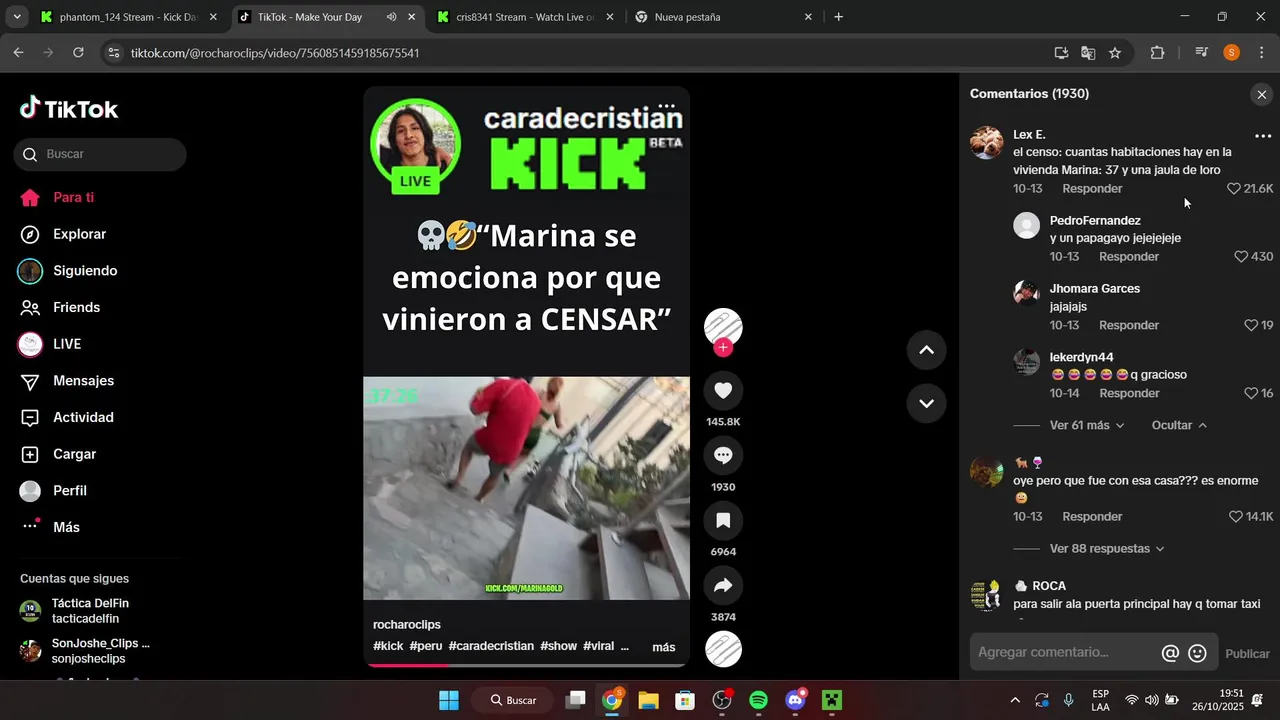The image size is (1280, 720).
Task: Open Explorar section
Action: [79, 234]
